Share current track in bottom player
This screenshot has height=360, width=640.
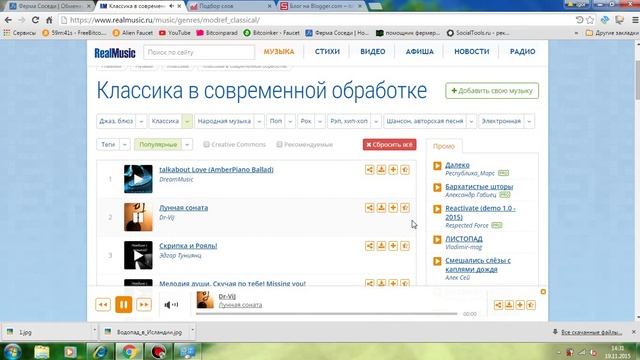[498, 305]
